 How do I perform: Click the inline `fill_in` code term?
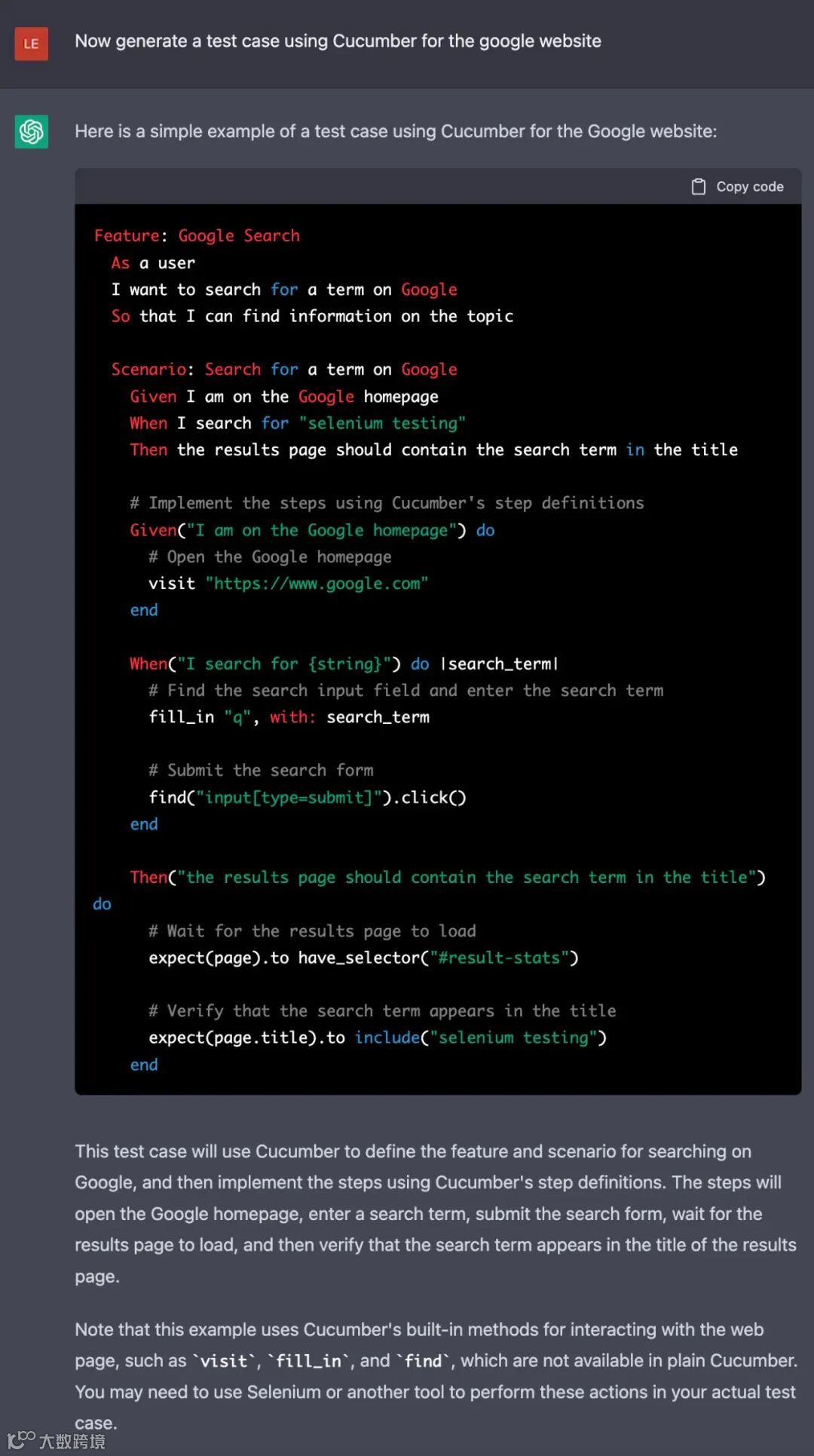tap(309, 1361)
